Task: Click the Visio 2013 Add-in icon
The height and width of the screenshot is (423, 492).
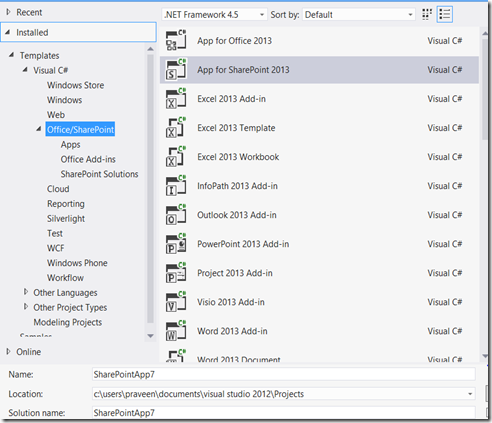Action: click(176, 301)
